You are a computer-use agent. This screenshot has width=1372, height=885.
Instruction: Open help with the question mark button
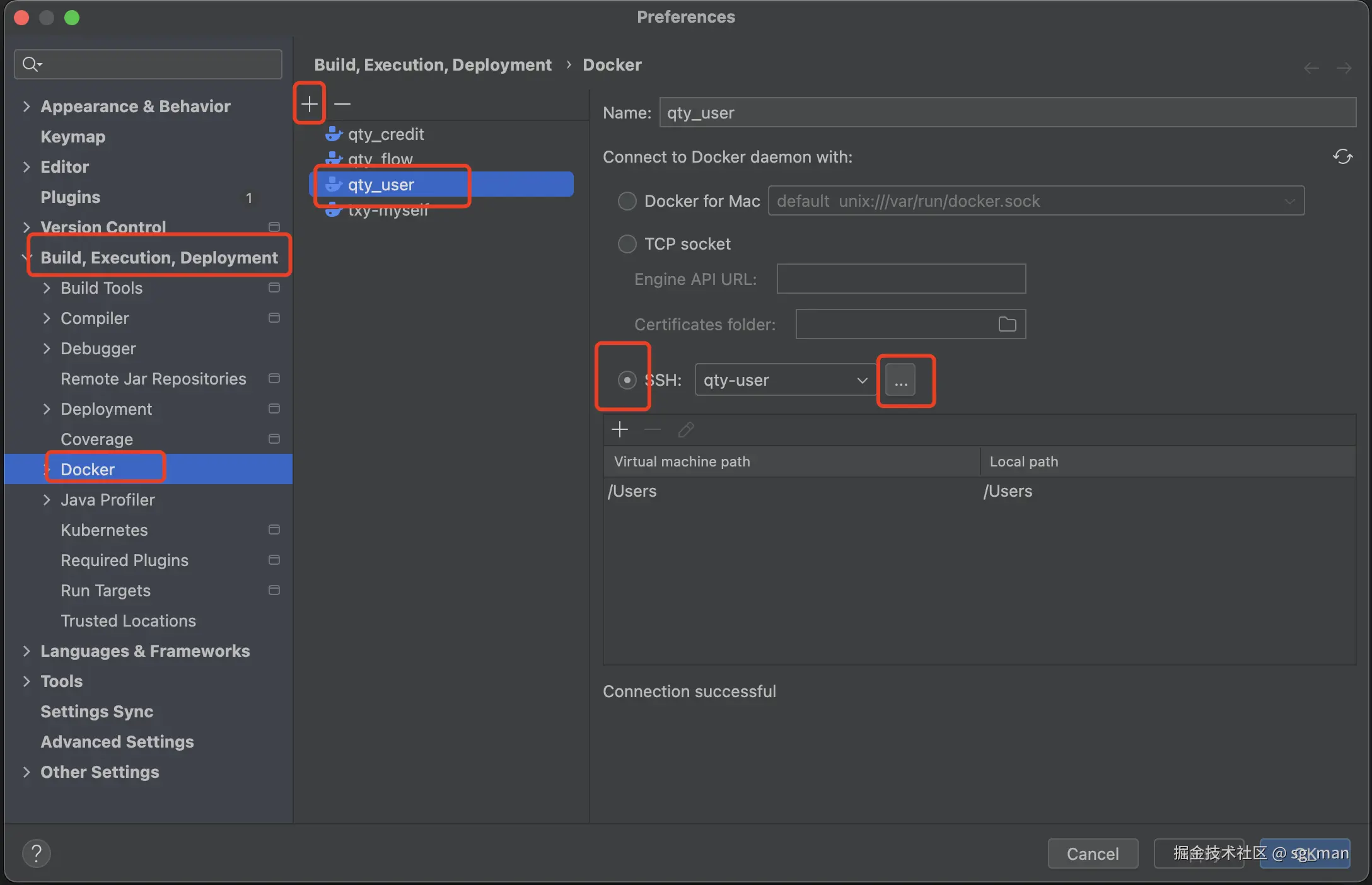click(36, 853)
